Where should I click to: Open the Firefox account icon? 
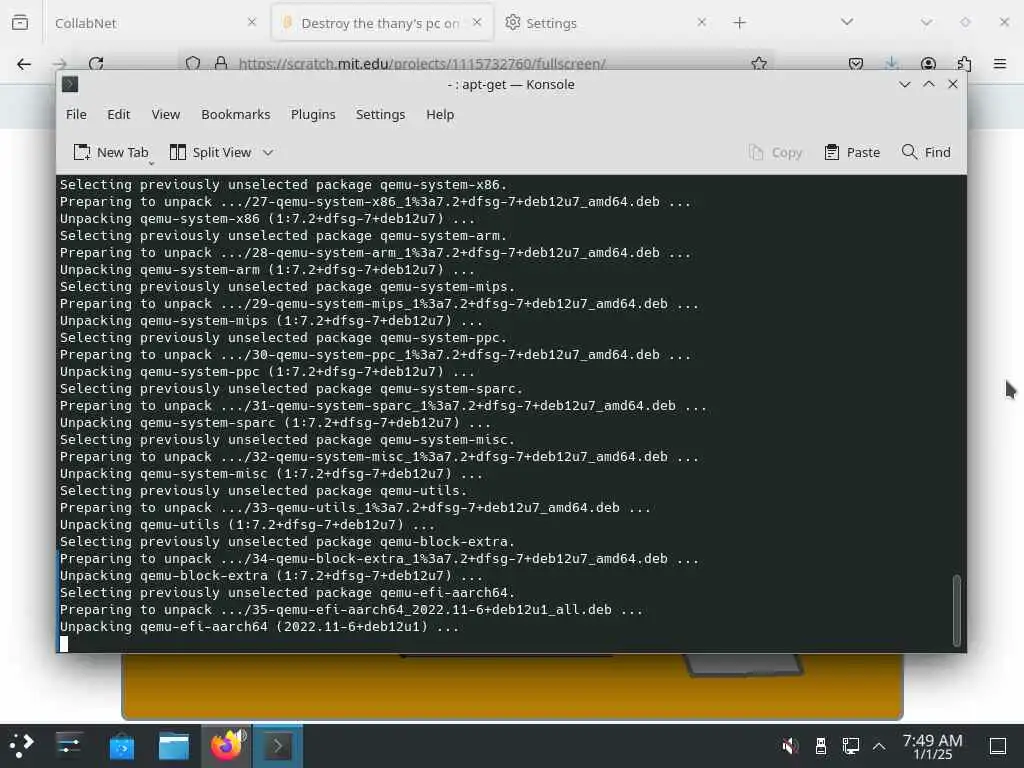point(928,64)
